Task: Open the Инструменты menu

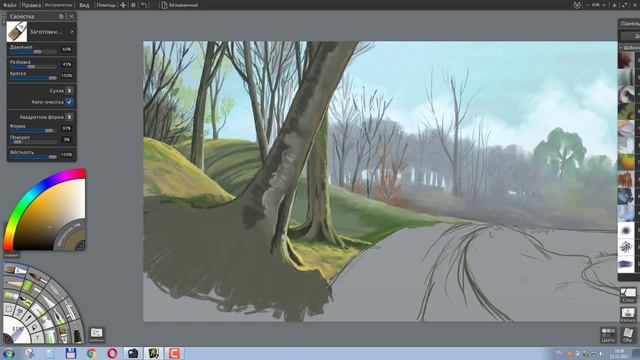Action: pos(58,5)
